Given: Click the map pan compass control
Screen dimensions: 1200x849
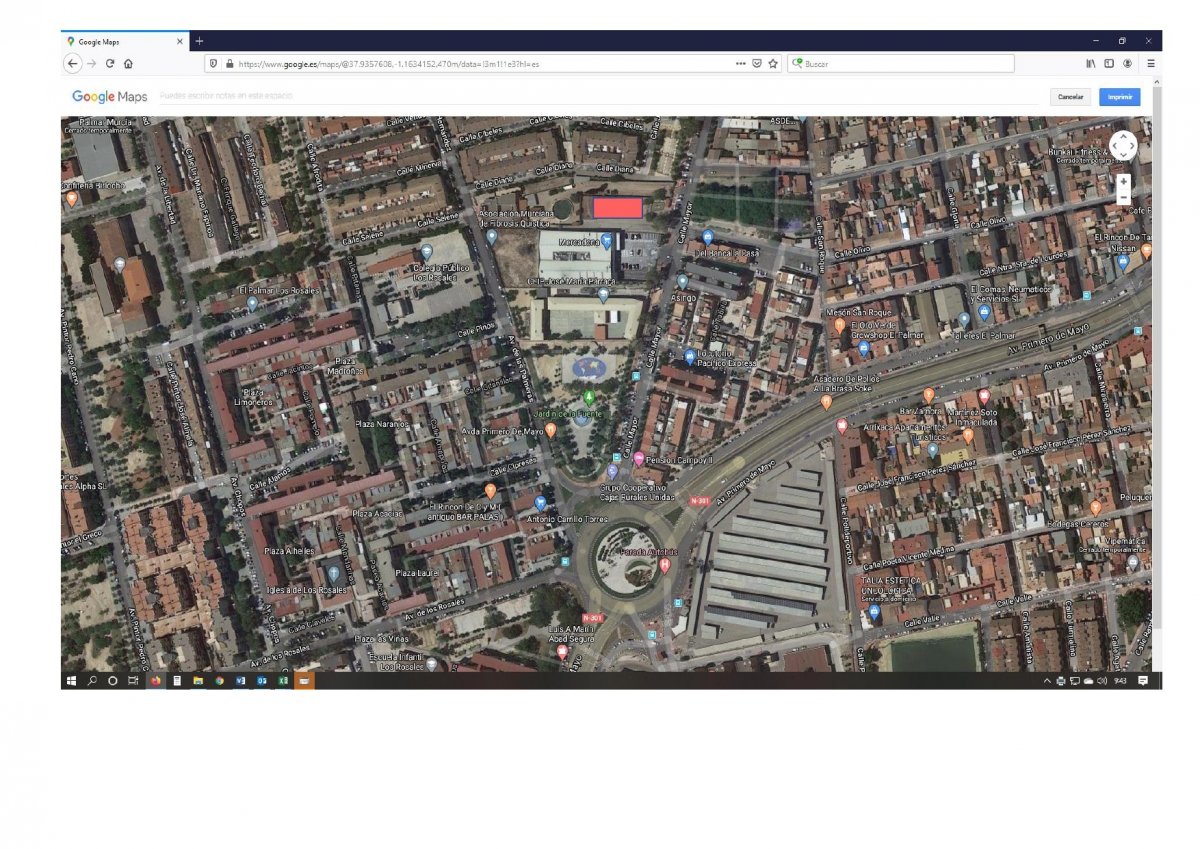Looking at the screenshot, I should tap(1123, 146).
